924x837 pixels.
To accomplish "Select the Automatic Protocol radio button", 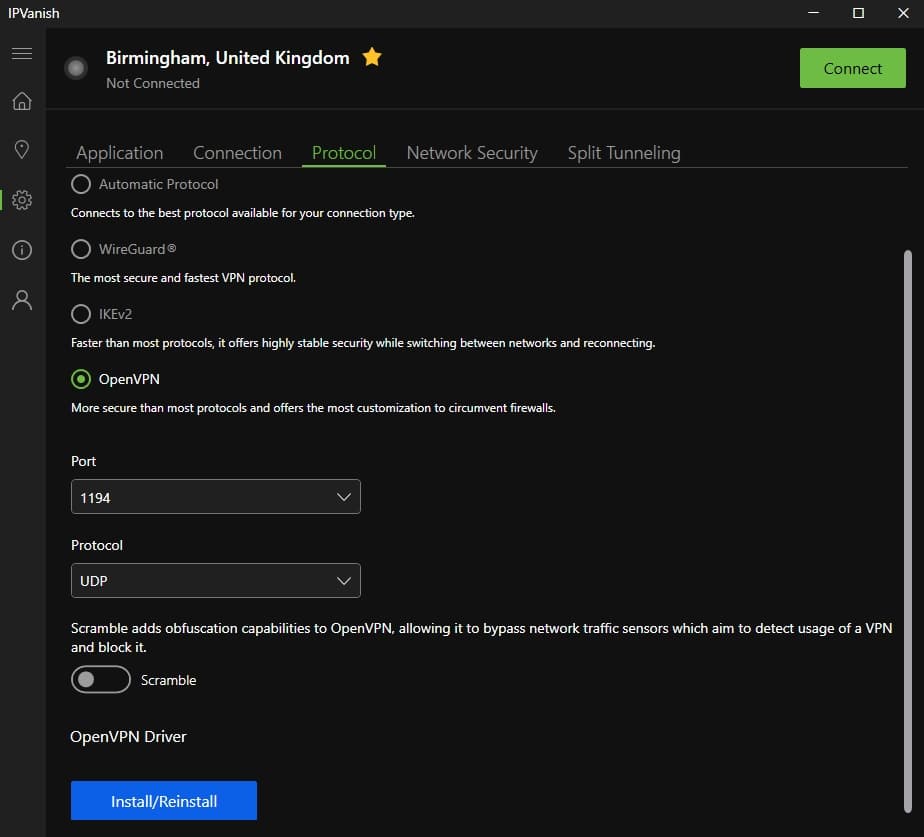I will coord(81,184).
